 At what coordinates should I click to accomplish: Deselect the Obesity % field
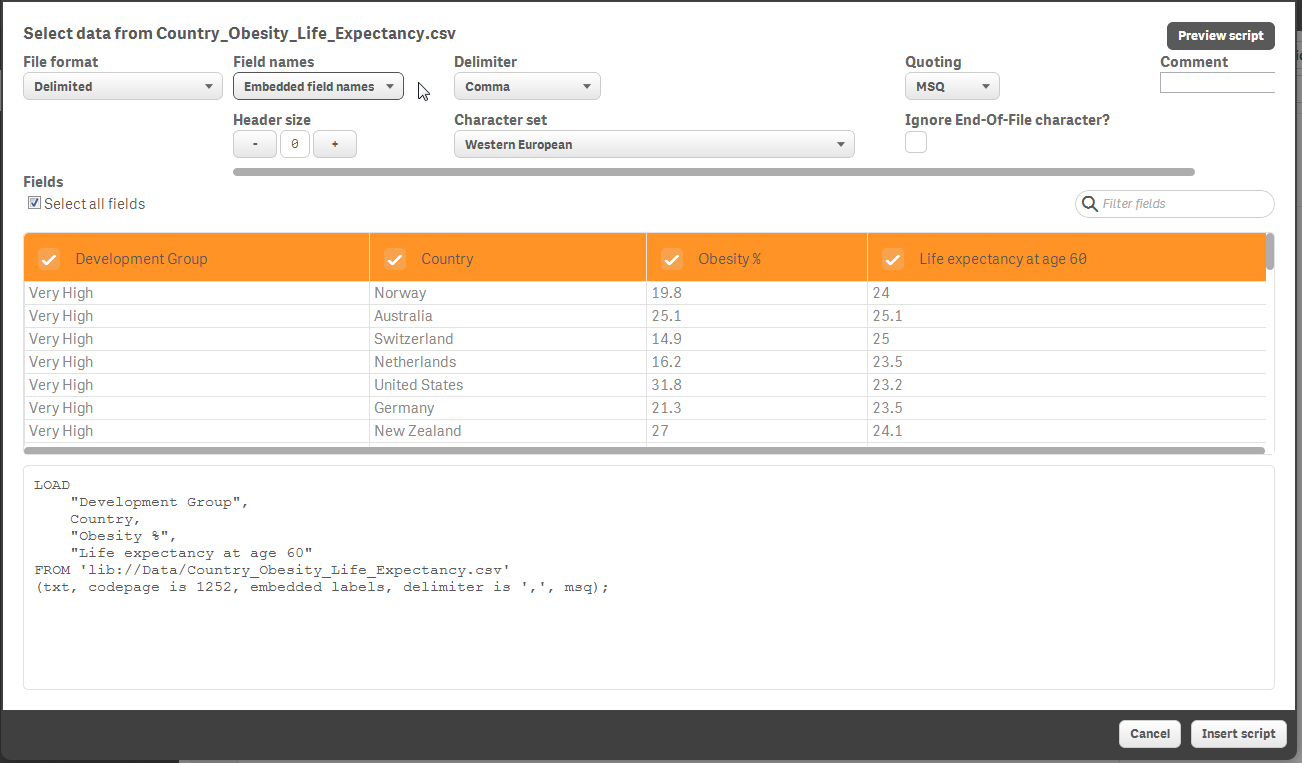click(x=671, y=259)
